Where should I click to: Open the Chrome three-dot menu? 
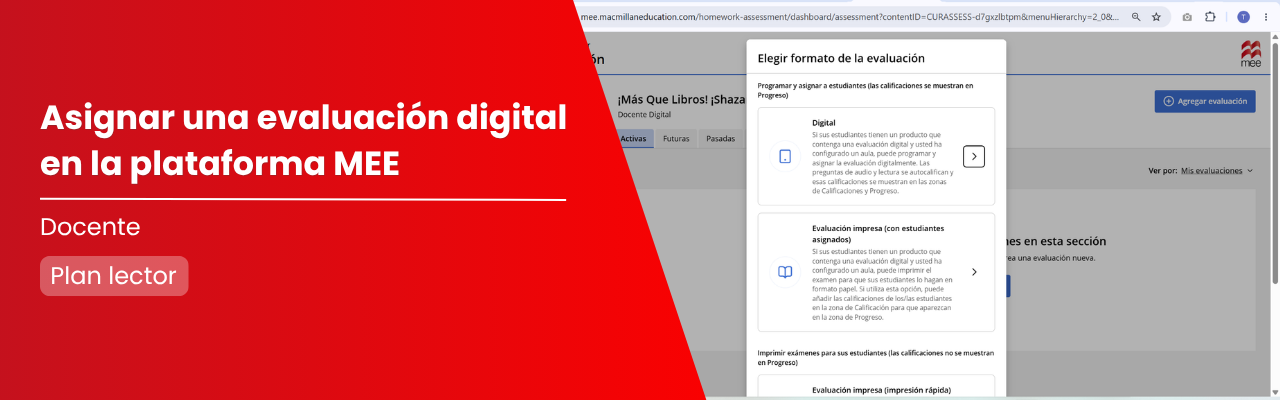[x=1267, y=17]
